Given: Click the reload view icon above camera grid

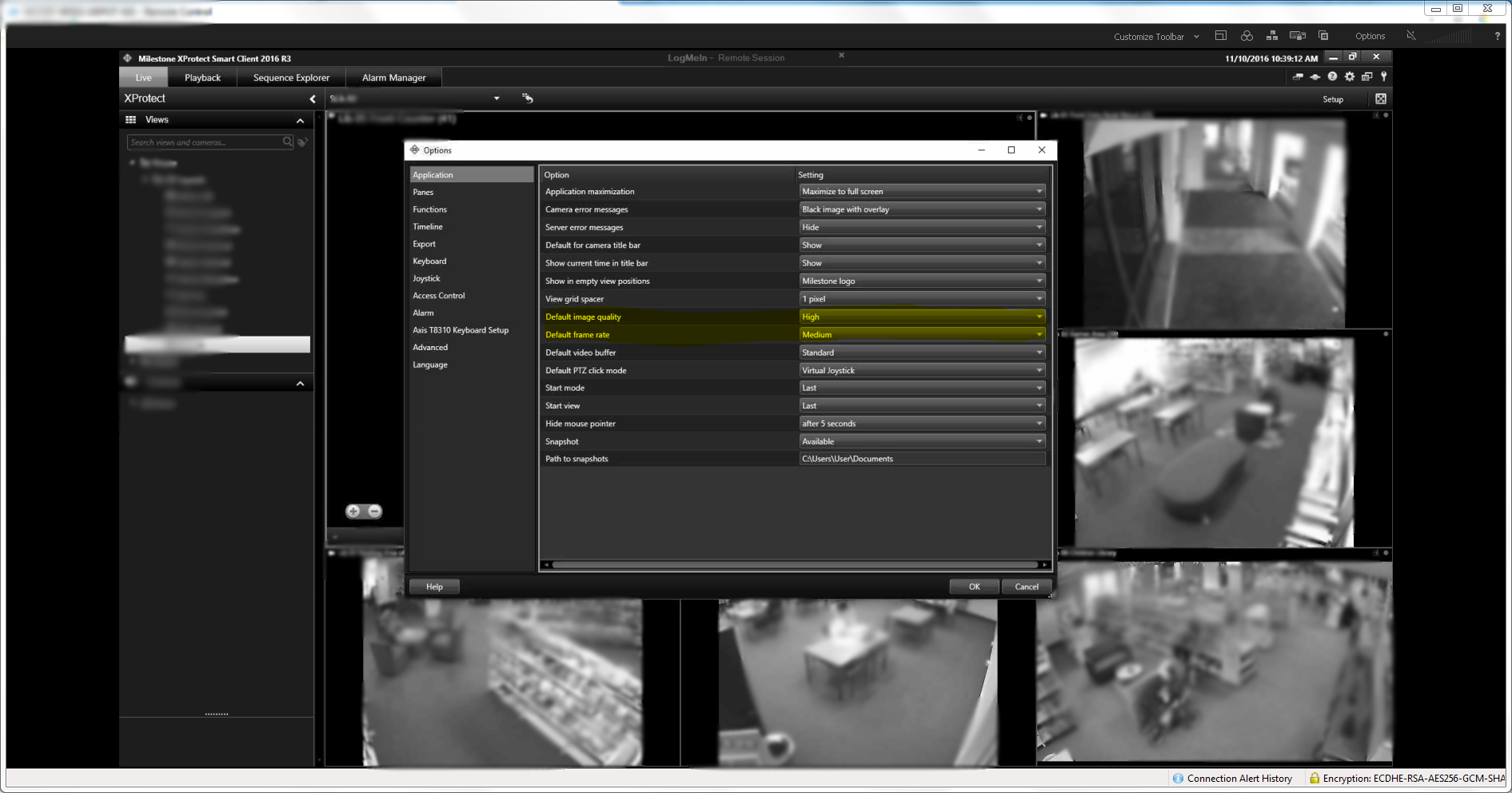Looking at the screenshot, I should 528,98.
